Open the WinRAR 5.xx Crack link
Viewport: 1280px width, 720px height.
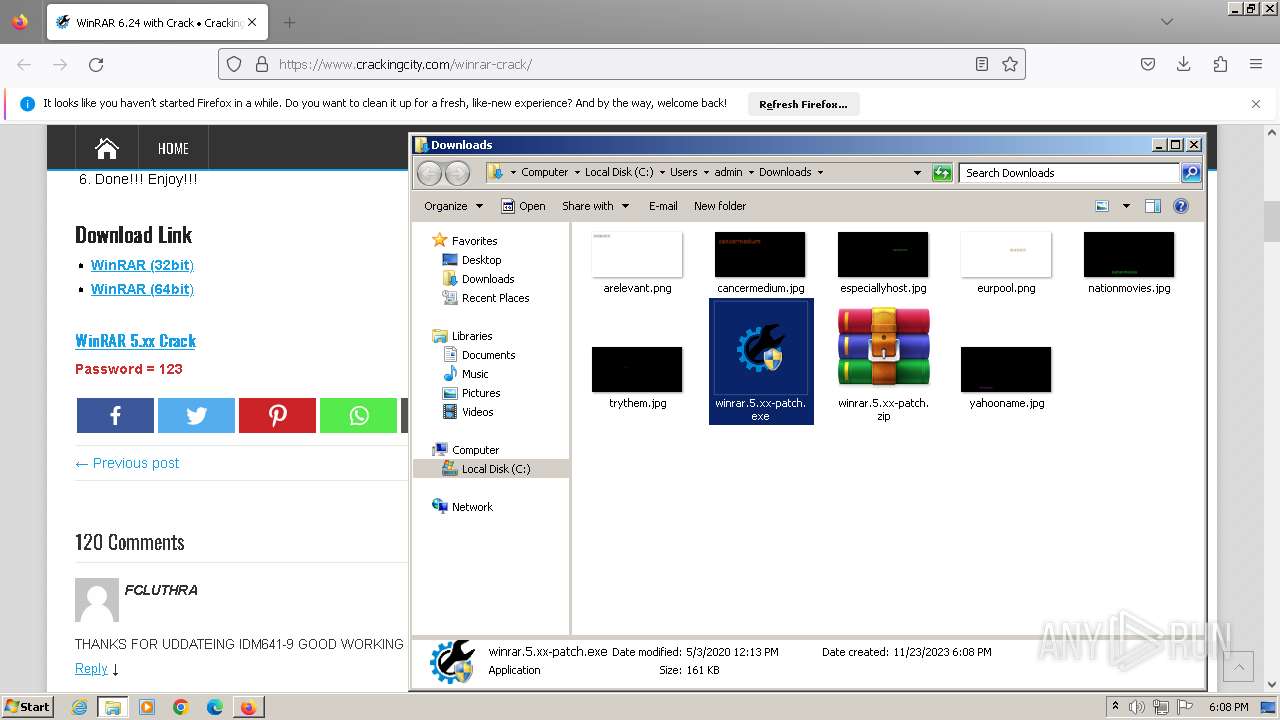click(x=135, y=341)
